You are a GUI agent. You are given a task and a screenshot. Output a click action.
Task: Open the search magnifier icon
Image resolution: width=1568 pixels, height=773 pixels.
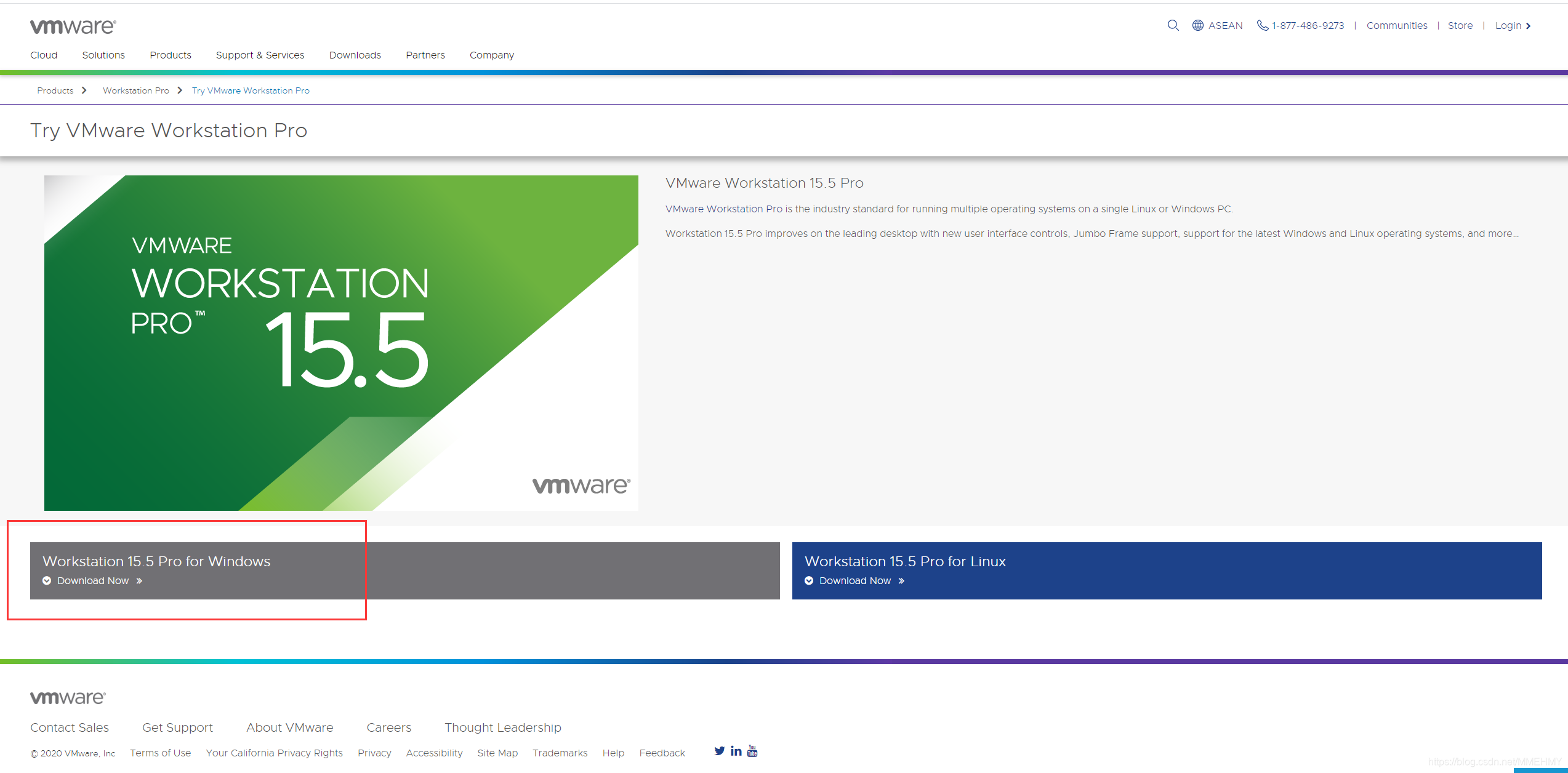click(1173, 25)
